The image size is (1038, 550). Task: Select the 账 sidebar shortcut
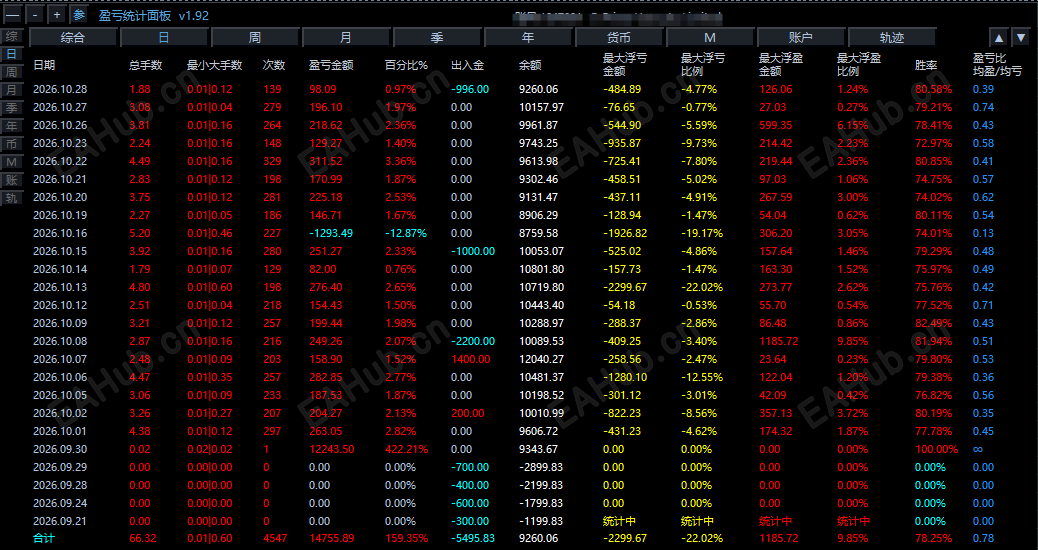(12, 179)
